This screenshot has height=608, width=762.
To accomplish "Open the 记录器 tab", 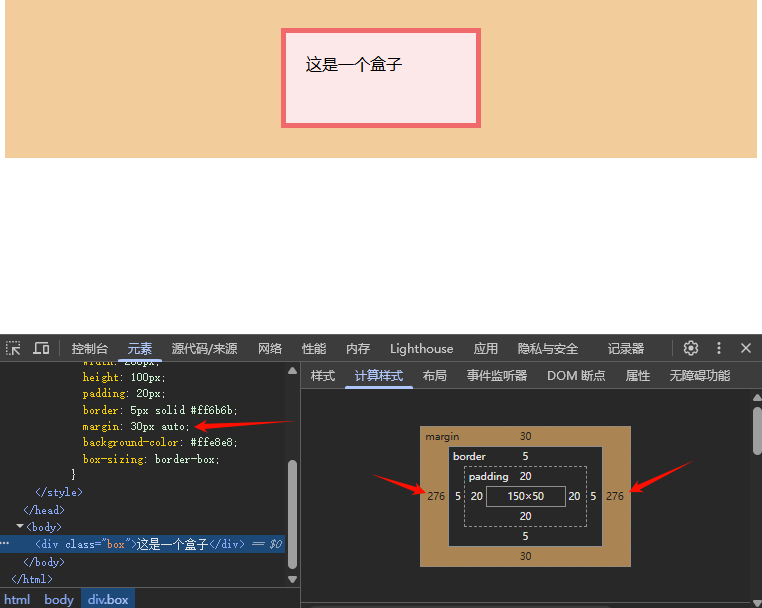I will (625, 349).
